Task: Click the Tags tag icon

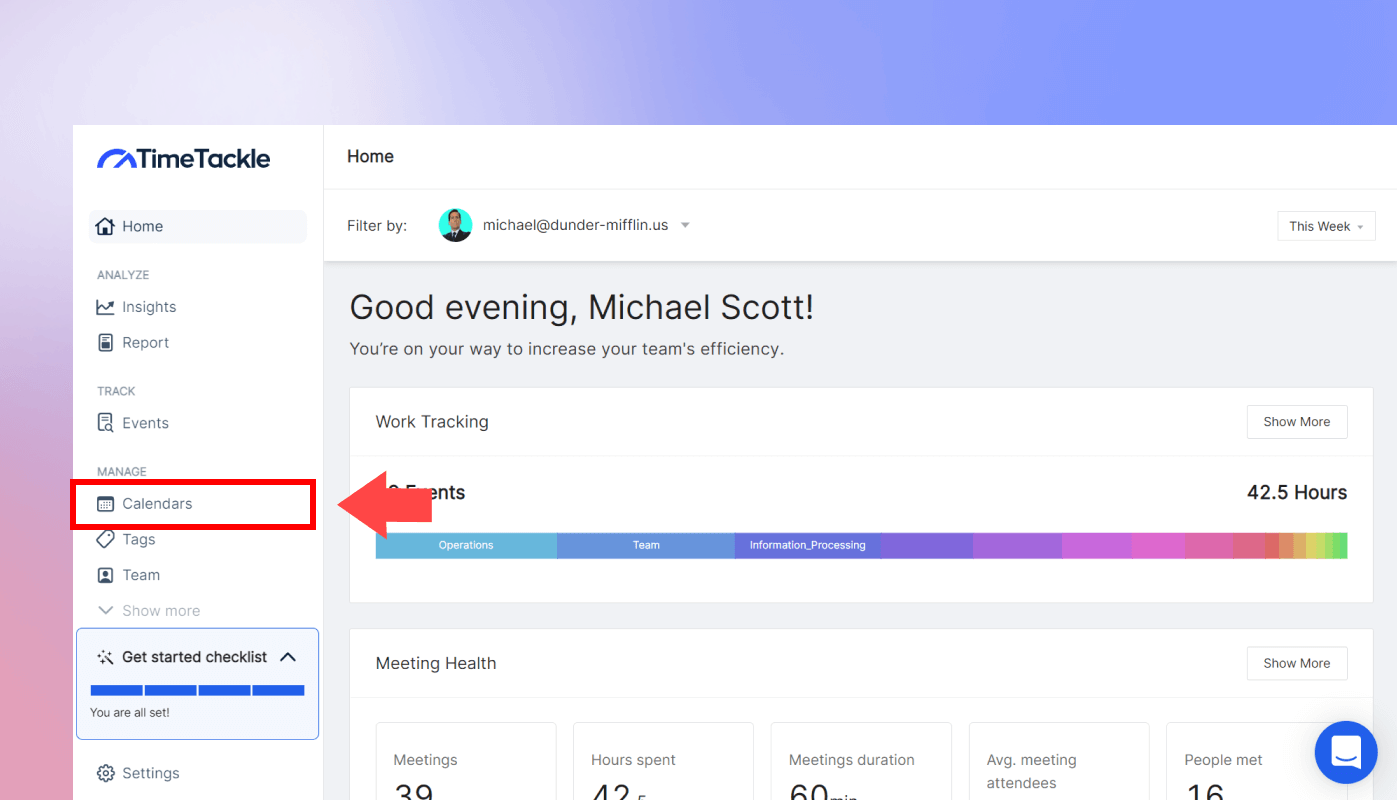Action: pyautogui.click(x=105, y=539)
